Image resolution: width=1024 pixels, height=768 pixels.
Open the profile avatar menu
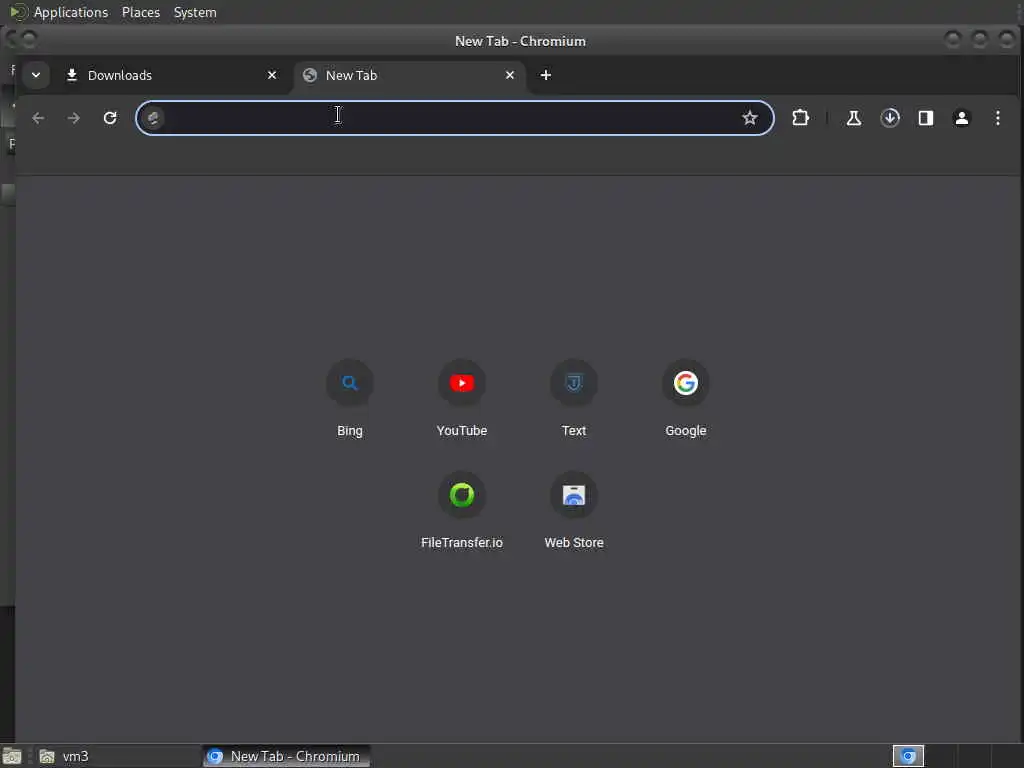pos(962,118)
